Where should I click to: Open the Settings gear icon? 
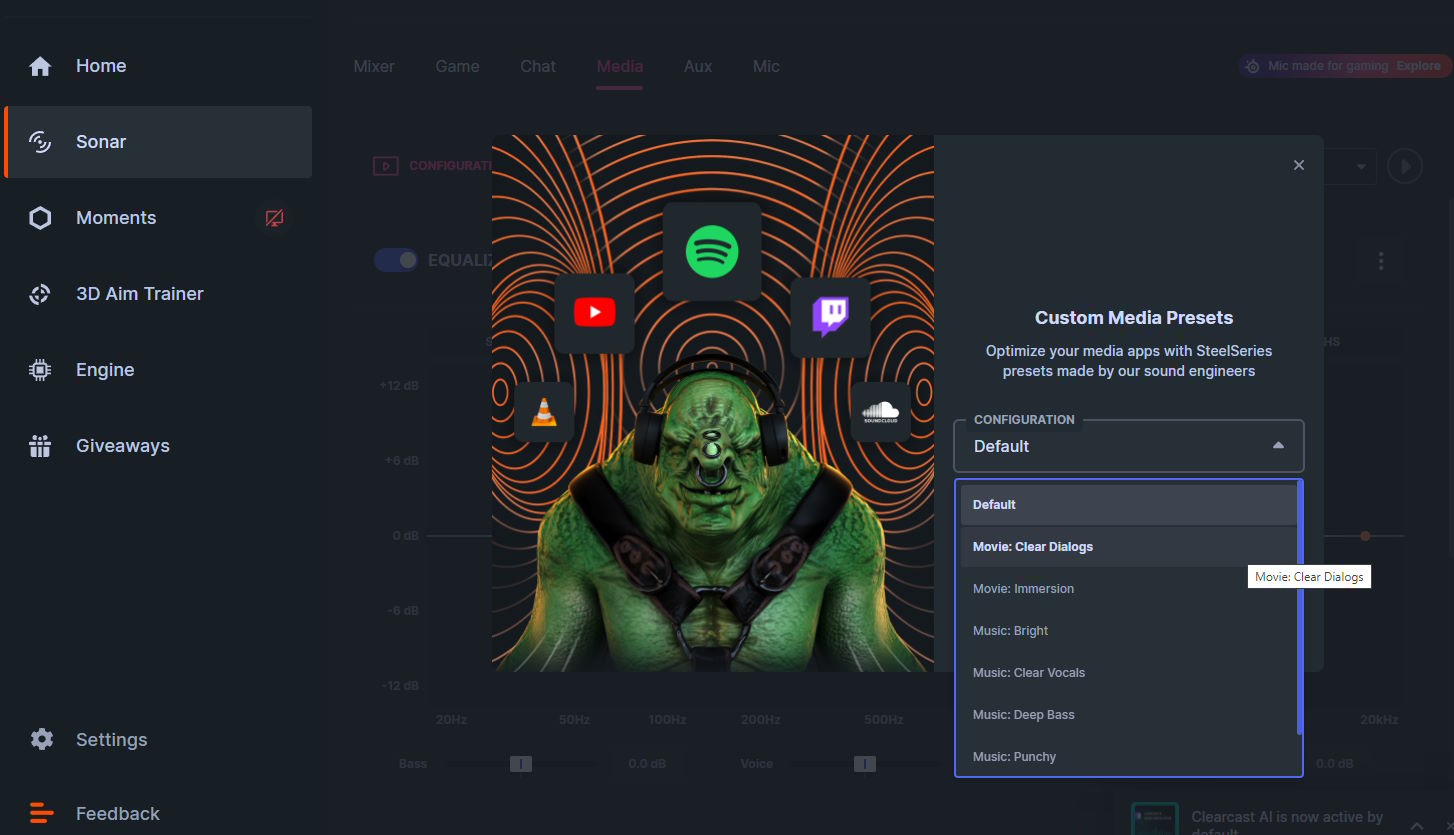(41, 739)
